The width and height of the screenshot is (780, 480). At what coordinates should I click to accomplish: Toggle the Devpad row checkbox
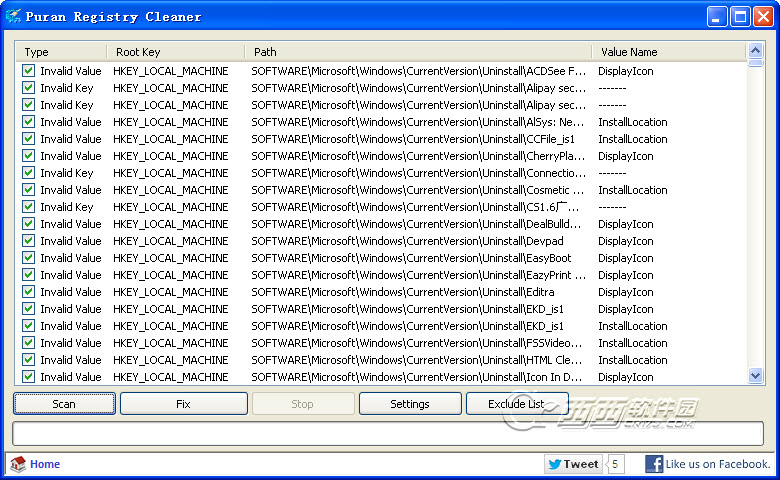(28, 241)
